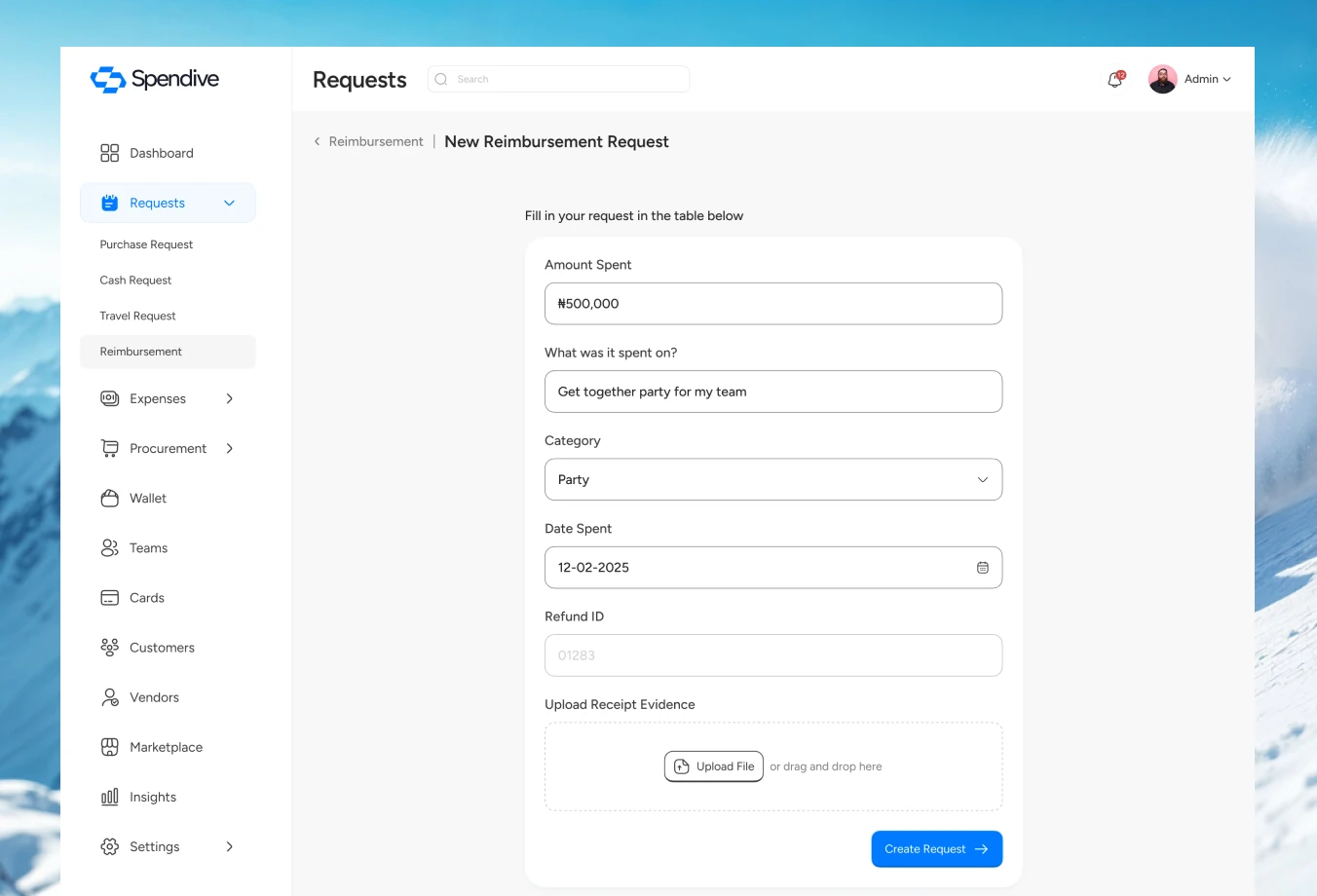This screenshot has width=1317, height=896.
Task: Click the top Search field
Action: tap(558, 79)
